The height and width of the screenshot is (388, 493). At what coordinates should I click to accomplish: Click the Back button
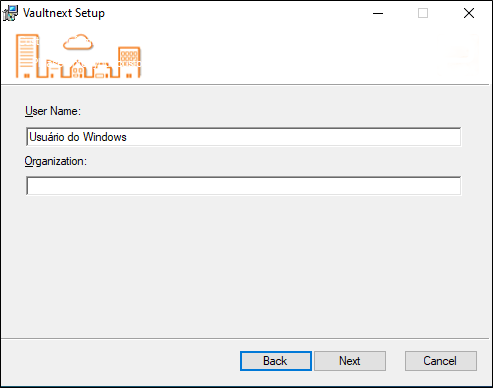pos(276,361)
